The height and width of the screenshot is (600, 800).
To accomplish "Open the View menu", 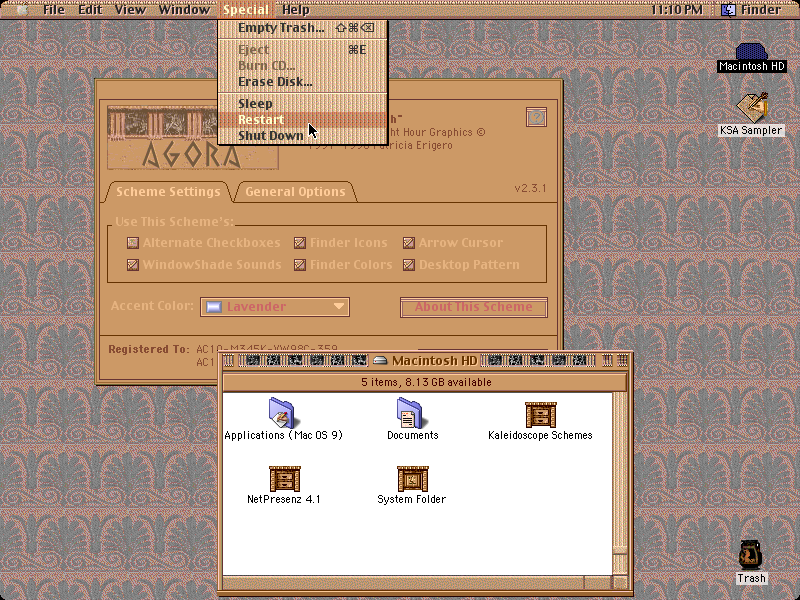I will pyautogui.click(x=130, y=9).
